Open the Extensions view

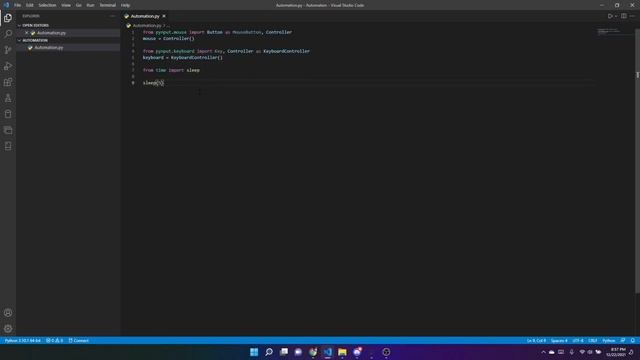[8, 82]
